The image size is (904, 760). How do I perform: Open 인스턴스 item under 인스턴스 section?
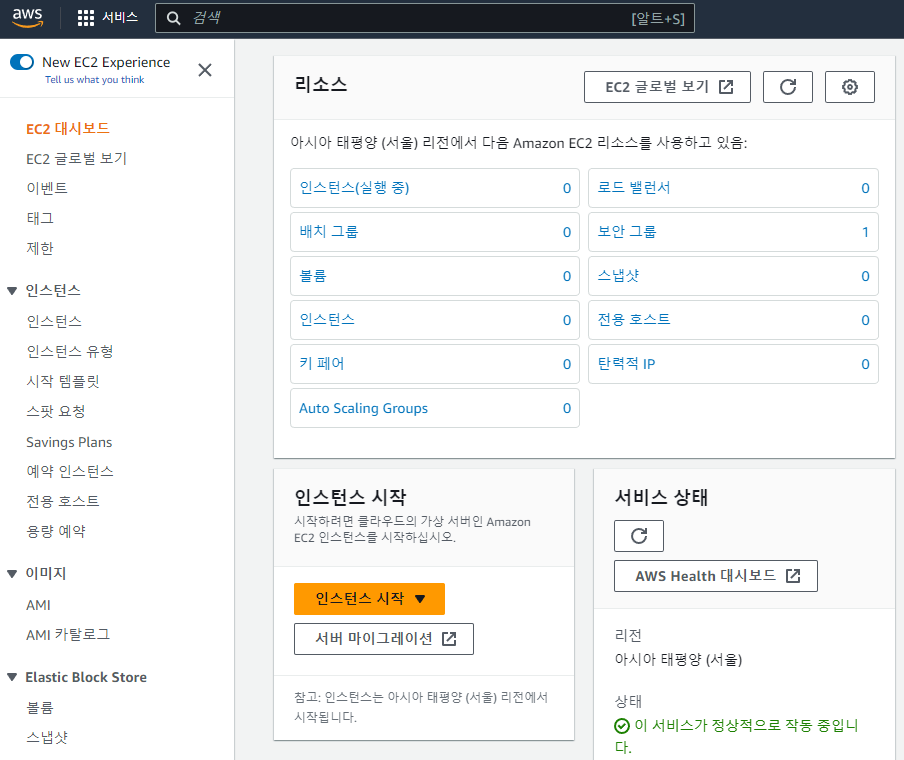(54, 321)
